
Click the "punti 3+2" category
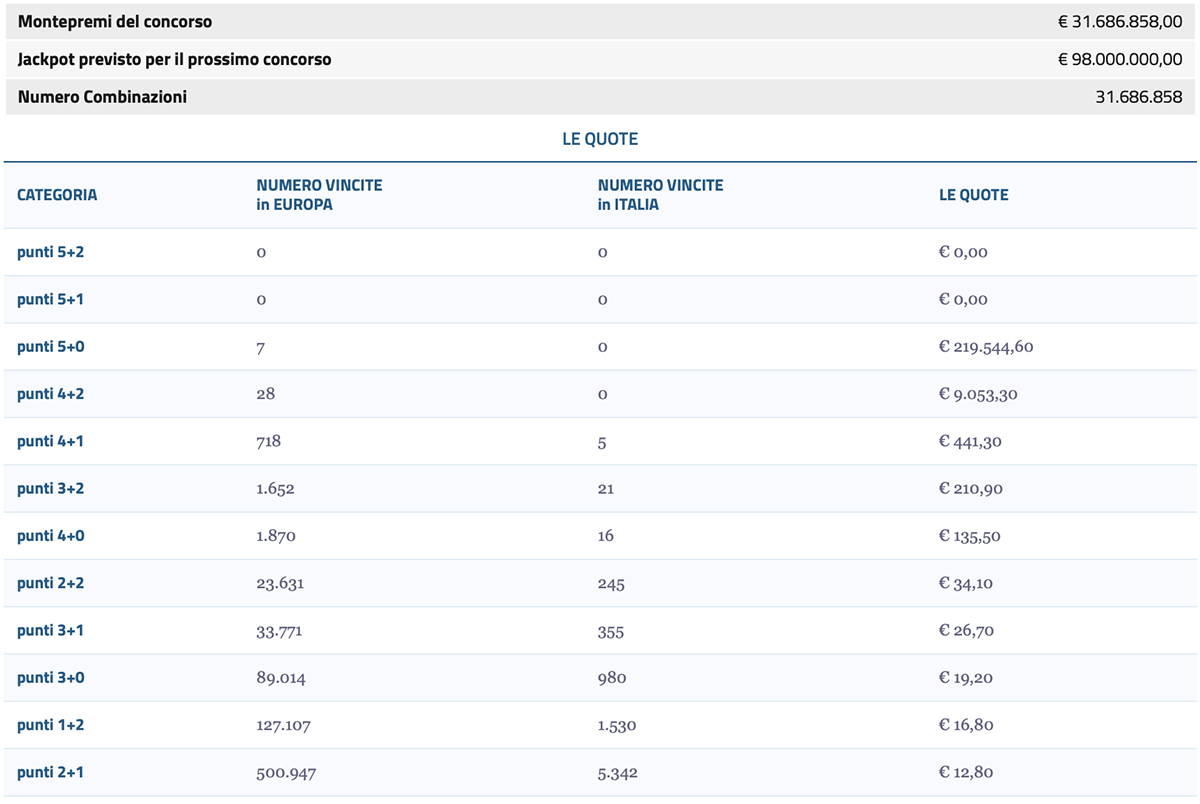[50, 488]
